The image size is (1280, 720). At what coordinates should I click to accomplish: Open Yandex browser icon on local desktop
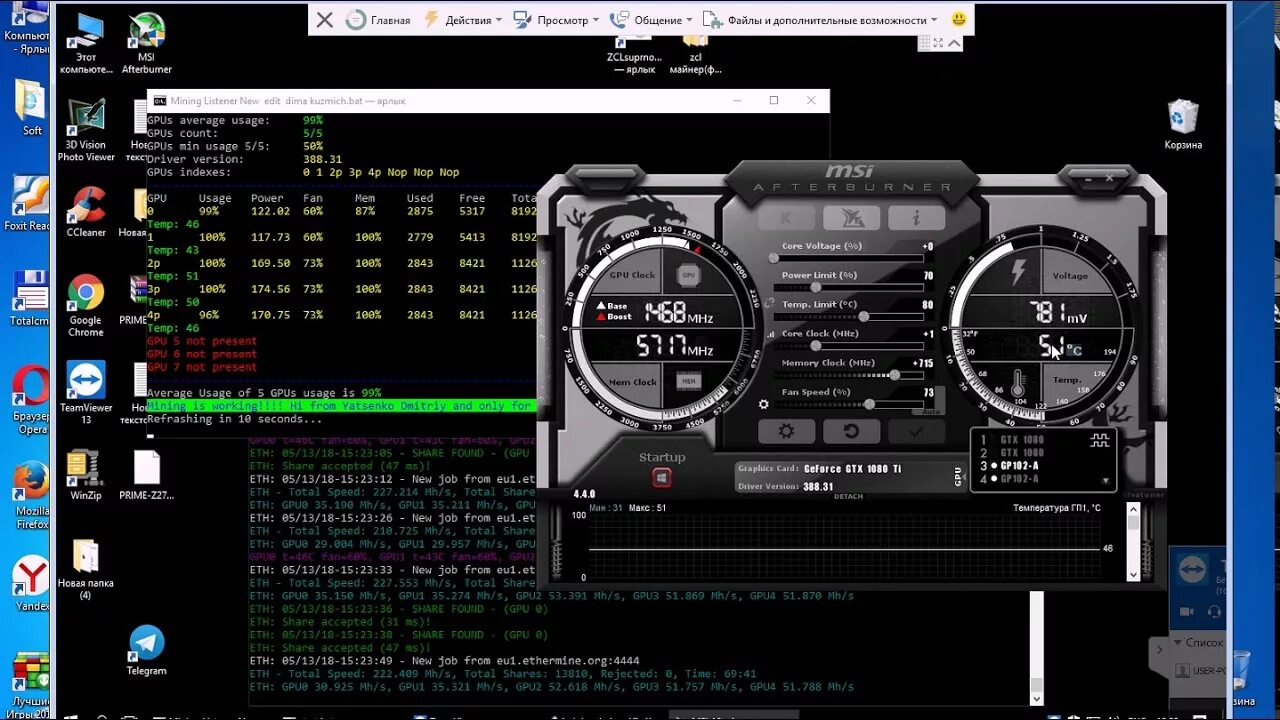point(30,583)
